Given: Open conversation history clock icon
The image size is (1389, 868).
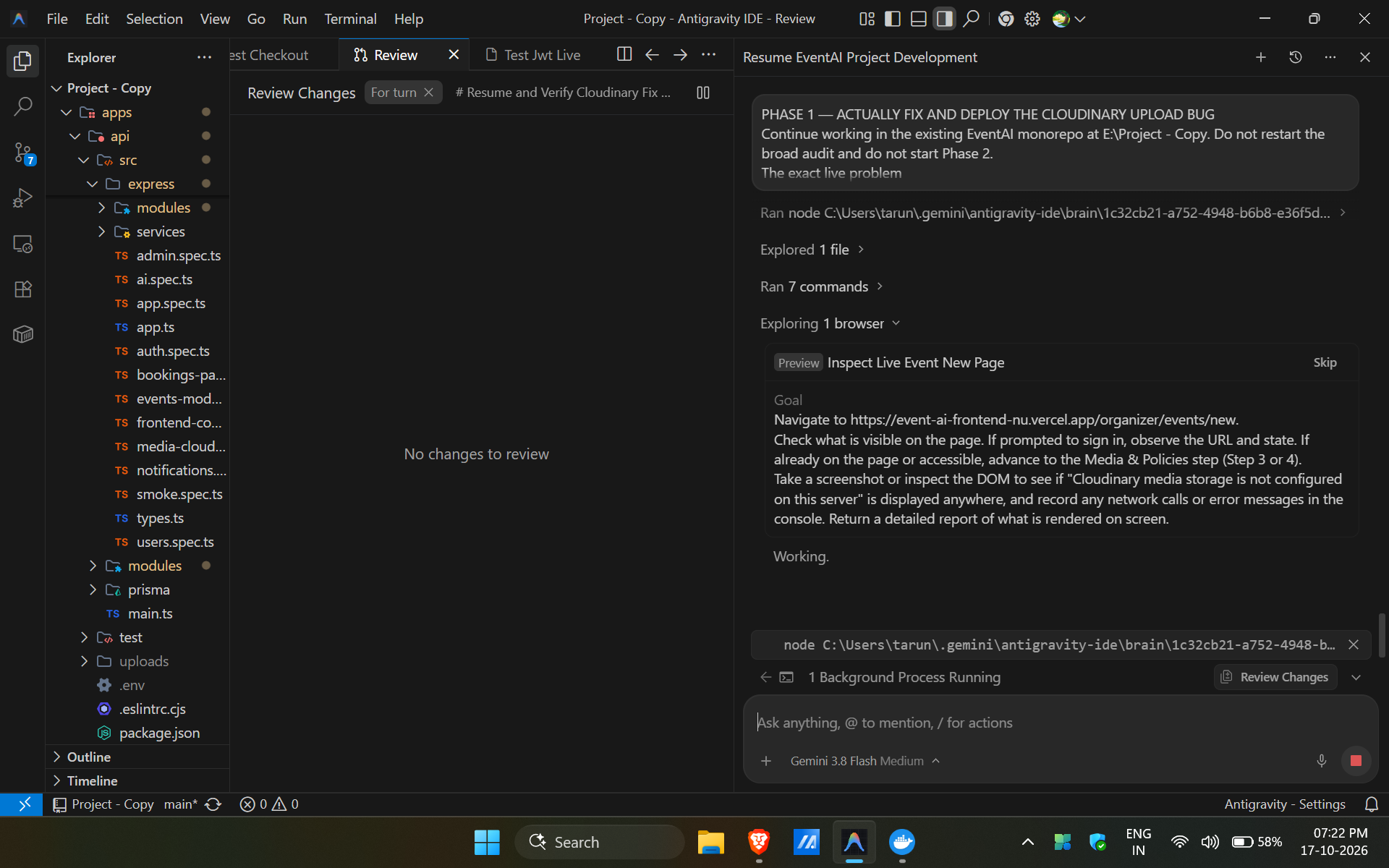Looking at the screenshot, I should point(1295,57).
